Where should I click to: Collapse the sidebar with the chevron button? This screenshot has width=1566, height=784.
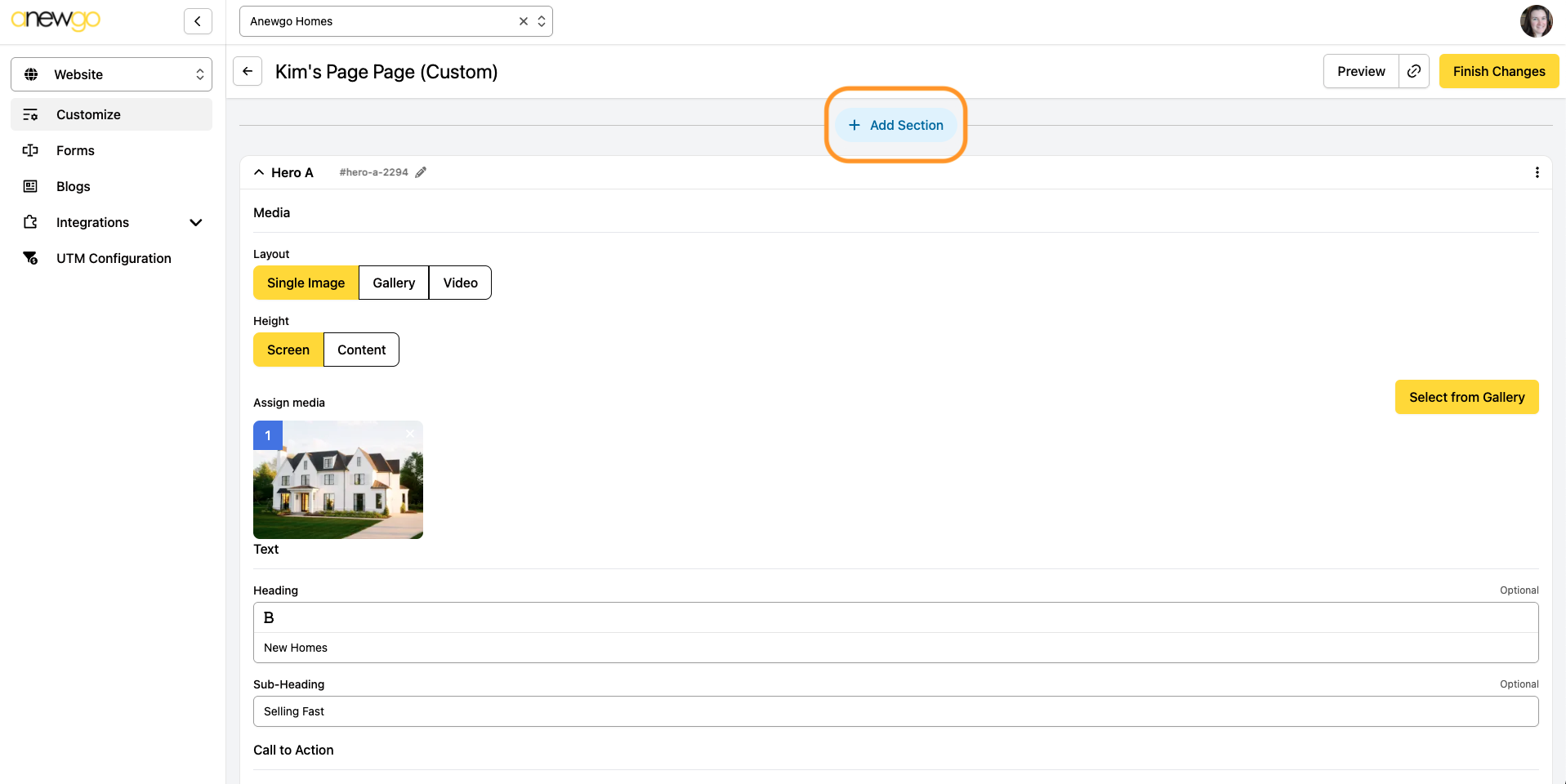[198, 21]
